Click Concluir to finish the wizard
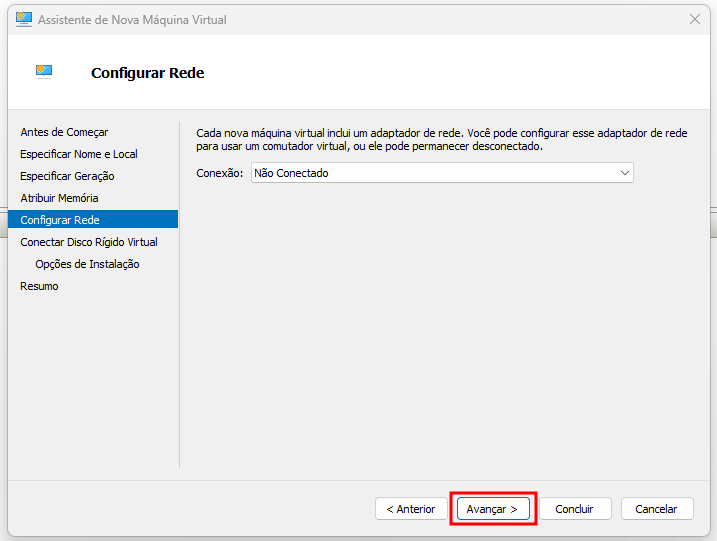The height and width of the screenshot is (541, 717). pos(575,509)
